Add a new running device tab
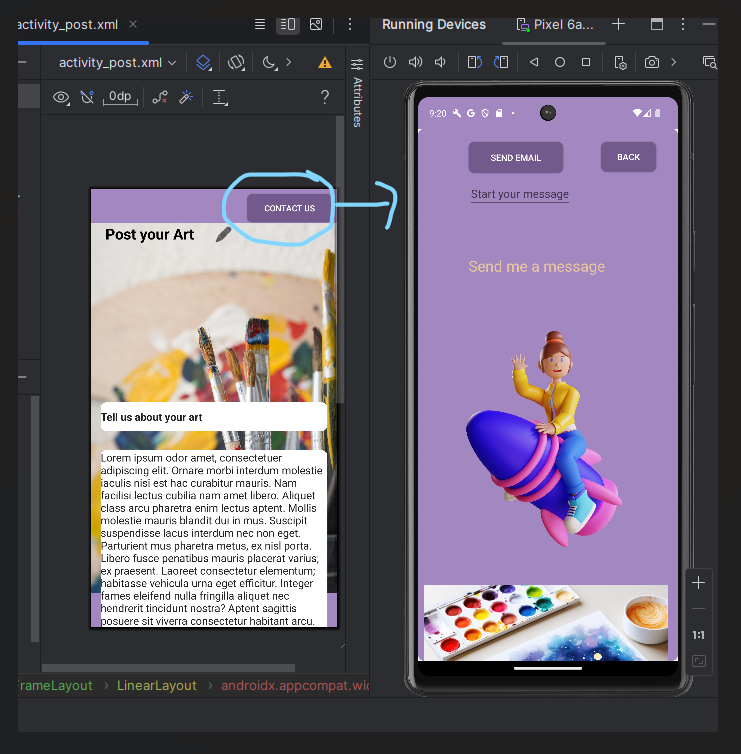Image resolution: width=741 pixels, height=754 pixels. [618, 24]
